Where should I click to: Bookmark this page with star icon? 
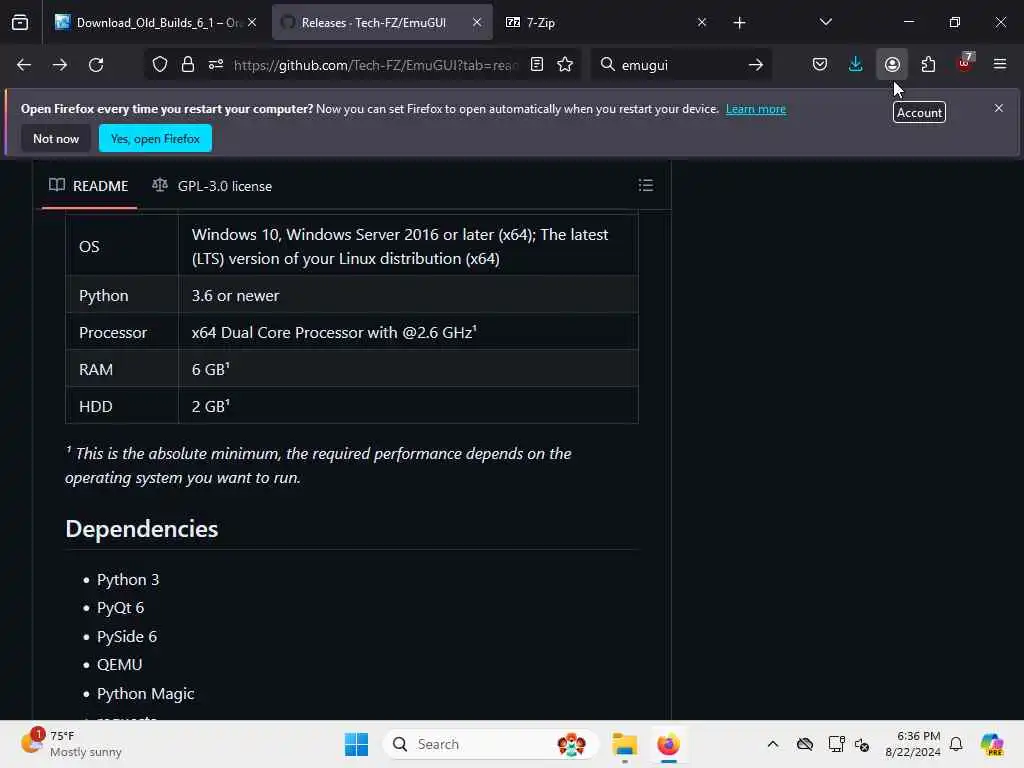pyautogui.click(x=565, y=65)
